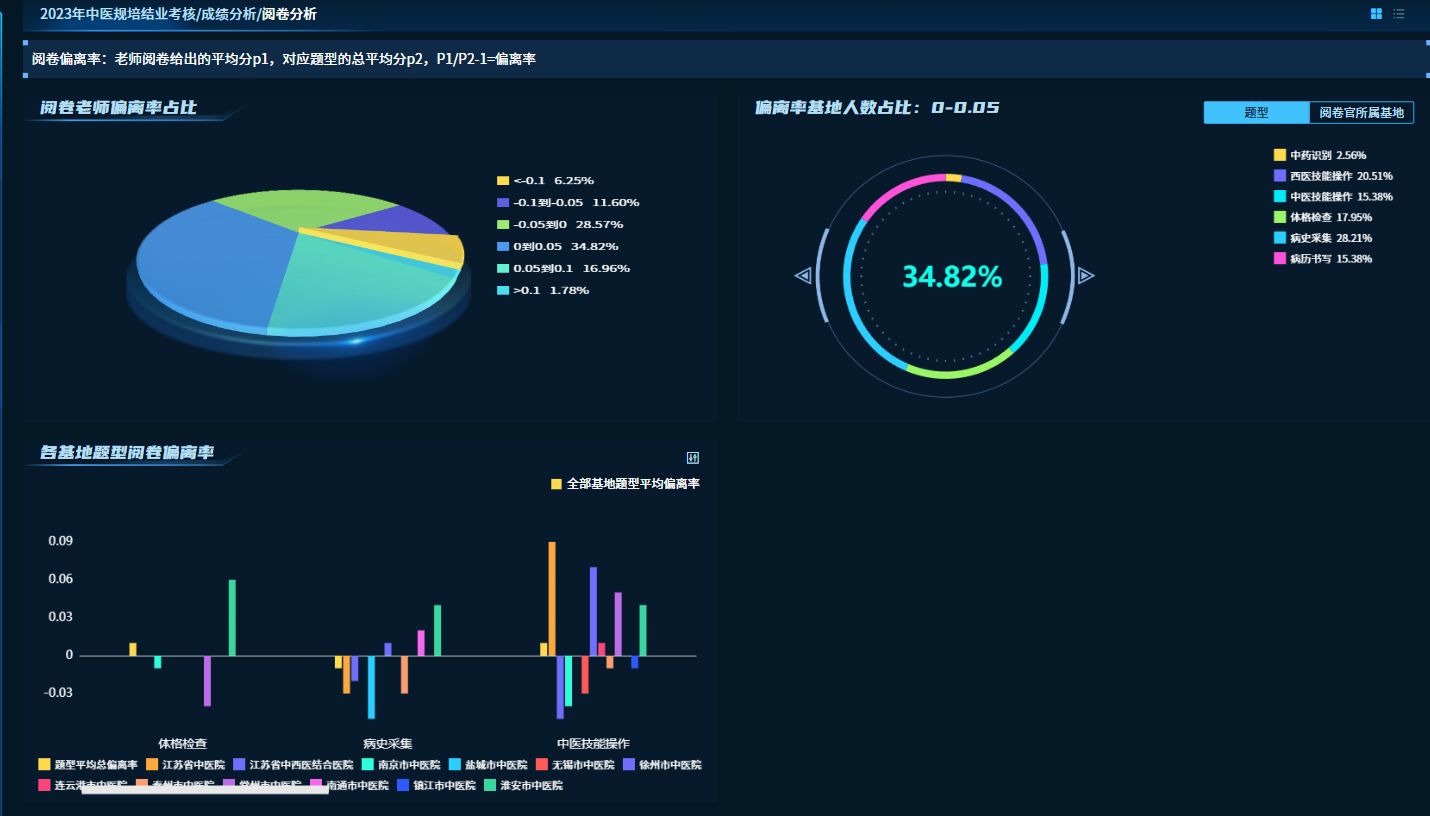Toggle 体格检查 17.95% donut legend

click(1323, 217)
